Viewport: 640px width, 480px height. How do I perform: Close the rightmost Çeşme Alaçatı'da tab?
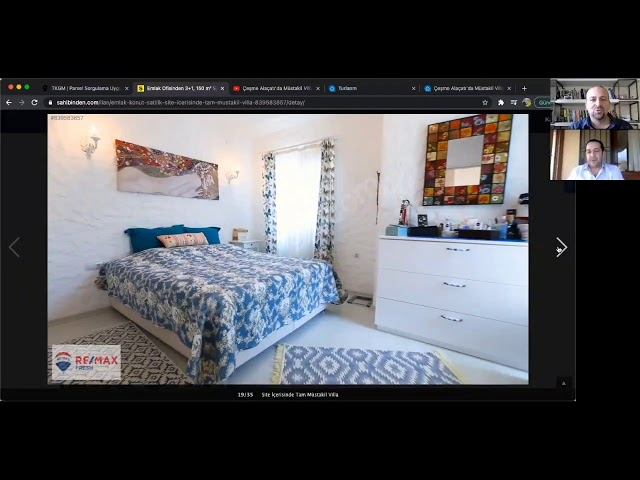click(509, 88)
